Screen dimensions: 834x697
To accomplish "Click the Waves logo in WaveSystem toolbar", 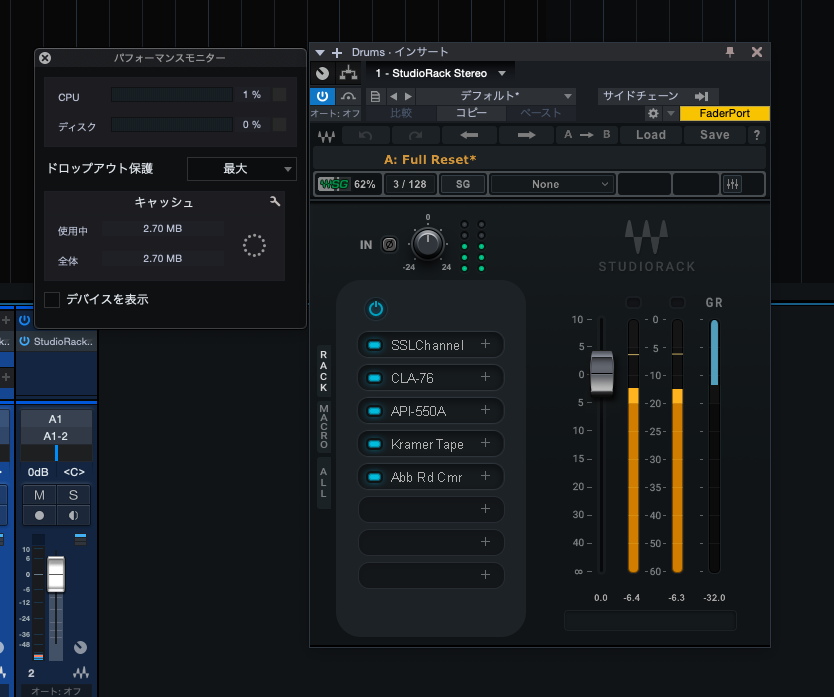I will (326, 136).
